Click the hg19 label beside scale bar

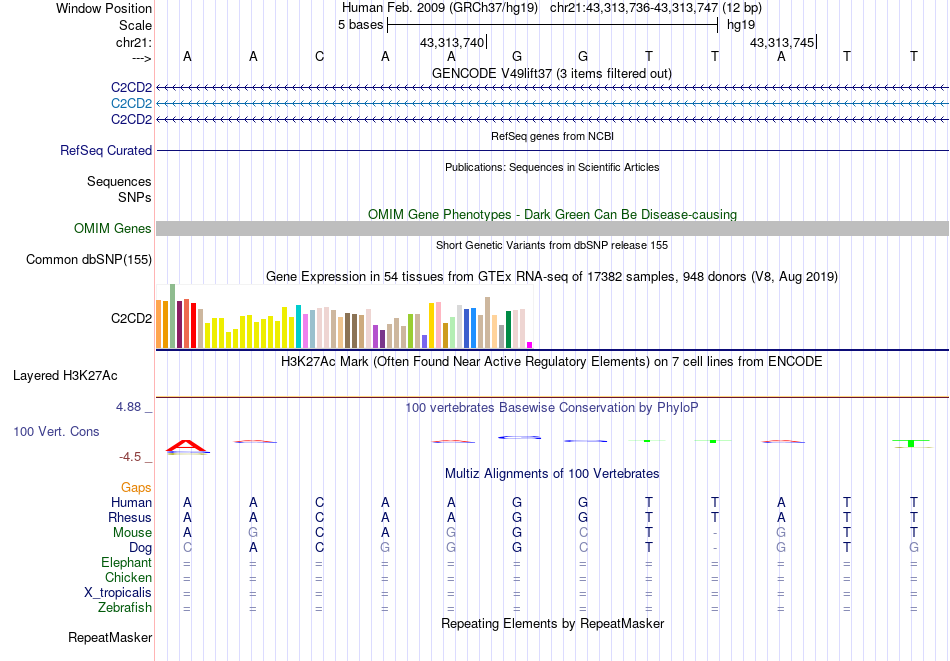click(741, 25)
